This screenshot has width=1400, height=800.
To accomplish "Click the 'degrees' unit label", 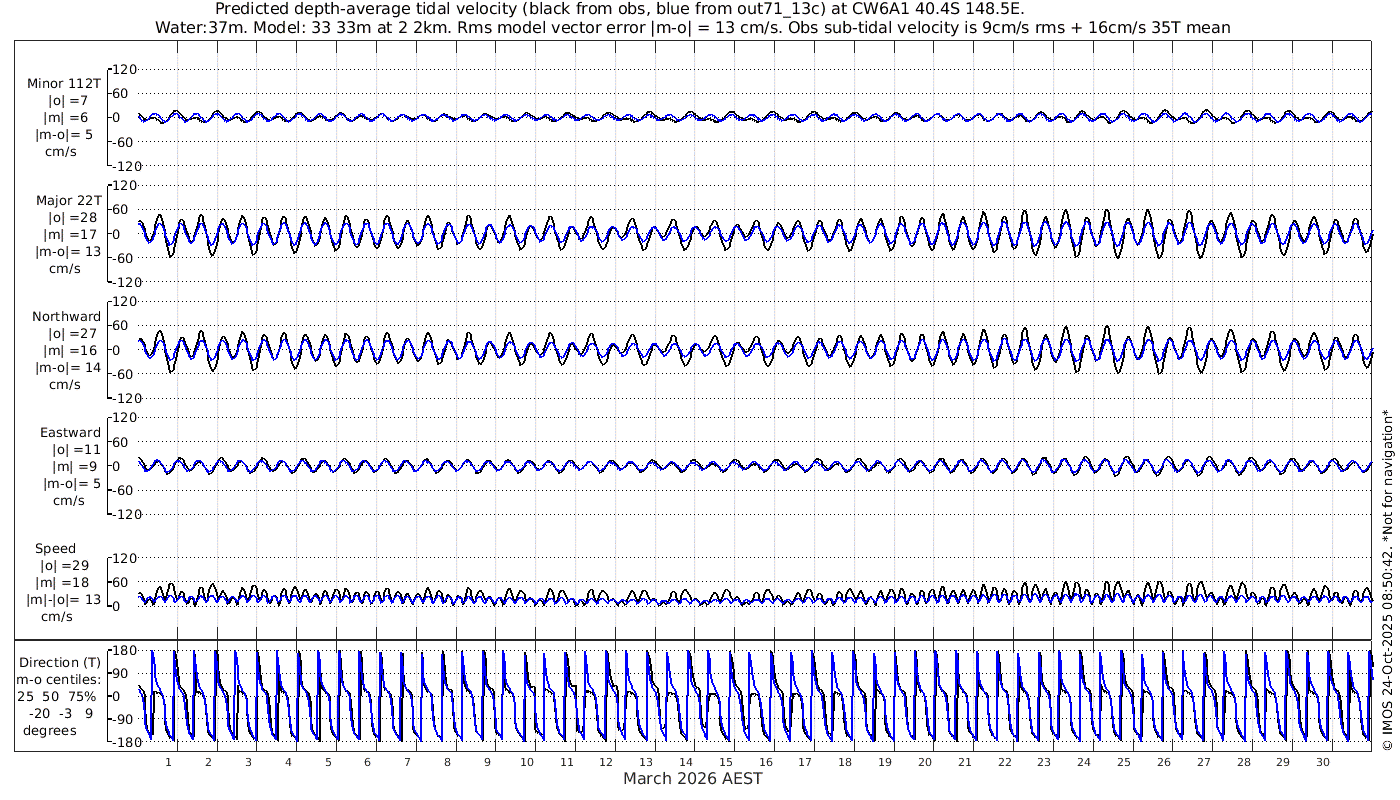I will point(50,729).
